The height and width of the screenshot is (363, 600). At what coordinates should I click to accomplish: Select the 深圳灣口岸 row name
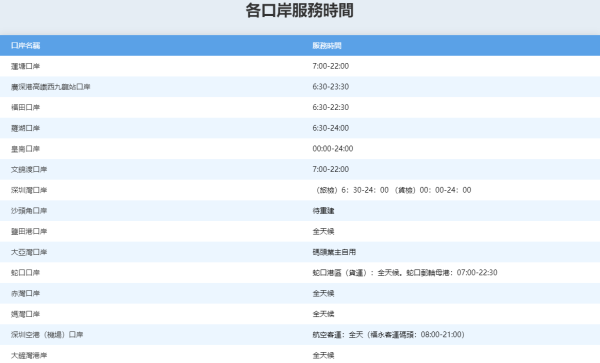pyautogui.click(x=29, y=190)
